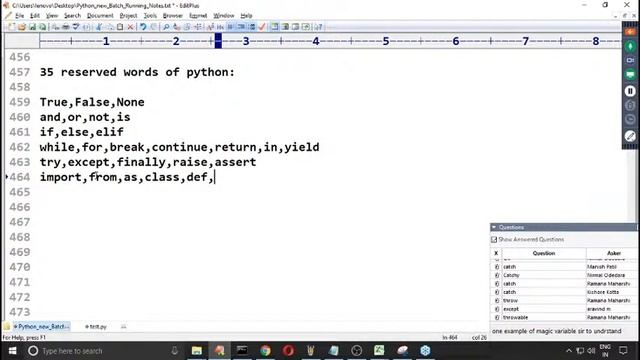Click the volume icon in system tray
The height and width of the screenshot is (360, 640).
coord(591,351)
